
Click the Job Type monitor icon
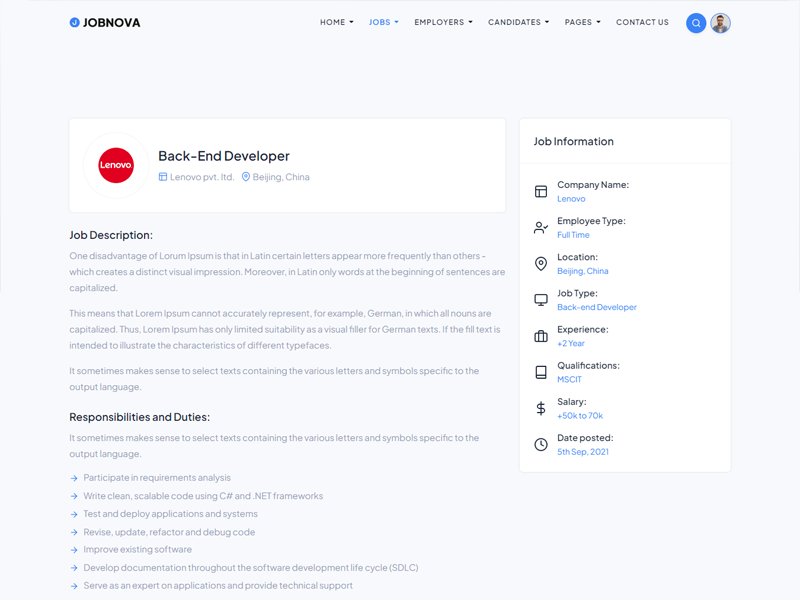541,300
